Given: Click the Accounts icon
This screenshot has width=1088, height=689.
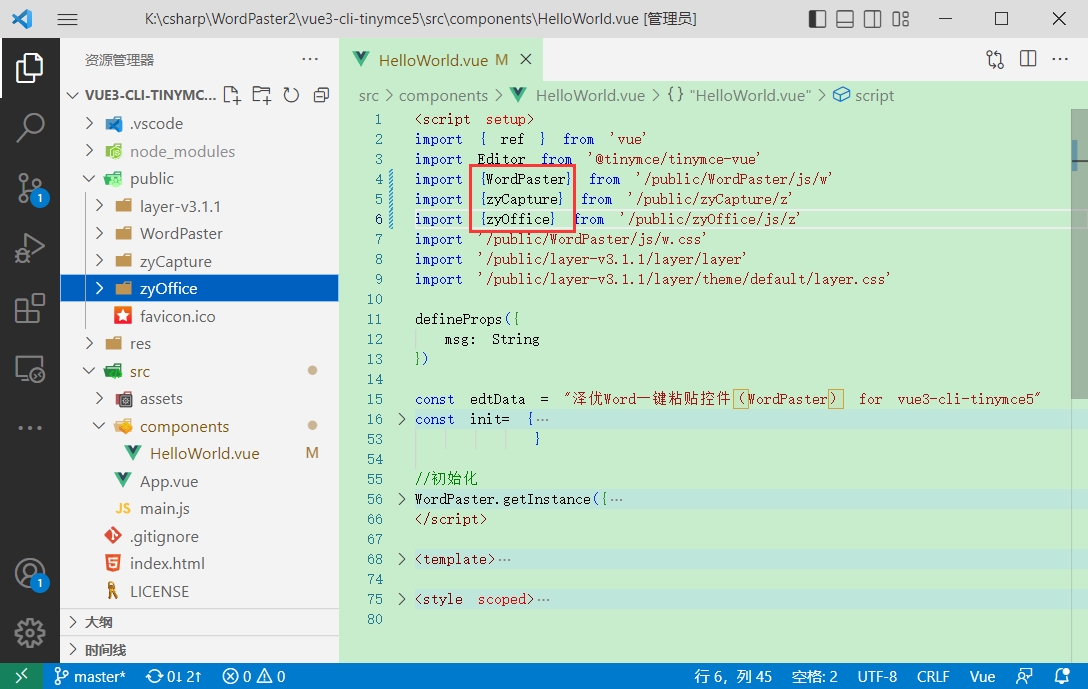Looking at the screenshot, I should [30, 573].
